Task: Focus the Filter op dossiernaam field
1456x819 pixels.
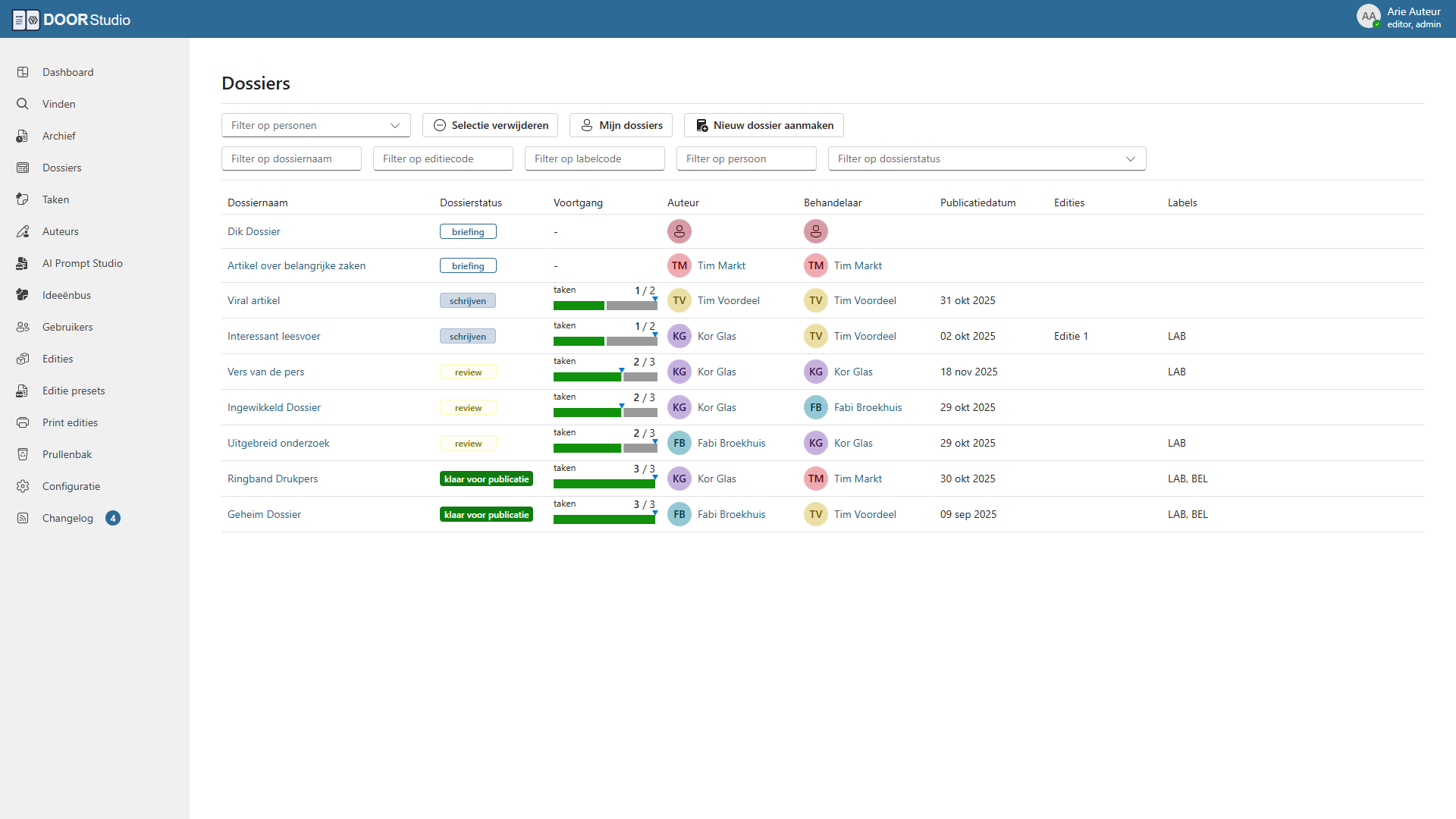Action: (291, 158)
